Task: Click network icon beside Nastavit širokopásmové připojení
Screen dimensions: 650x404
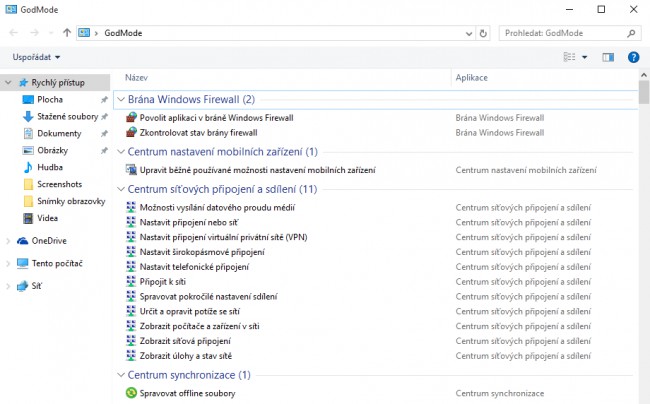Action: [131, 252]
